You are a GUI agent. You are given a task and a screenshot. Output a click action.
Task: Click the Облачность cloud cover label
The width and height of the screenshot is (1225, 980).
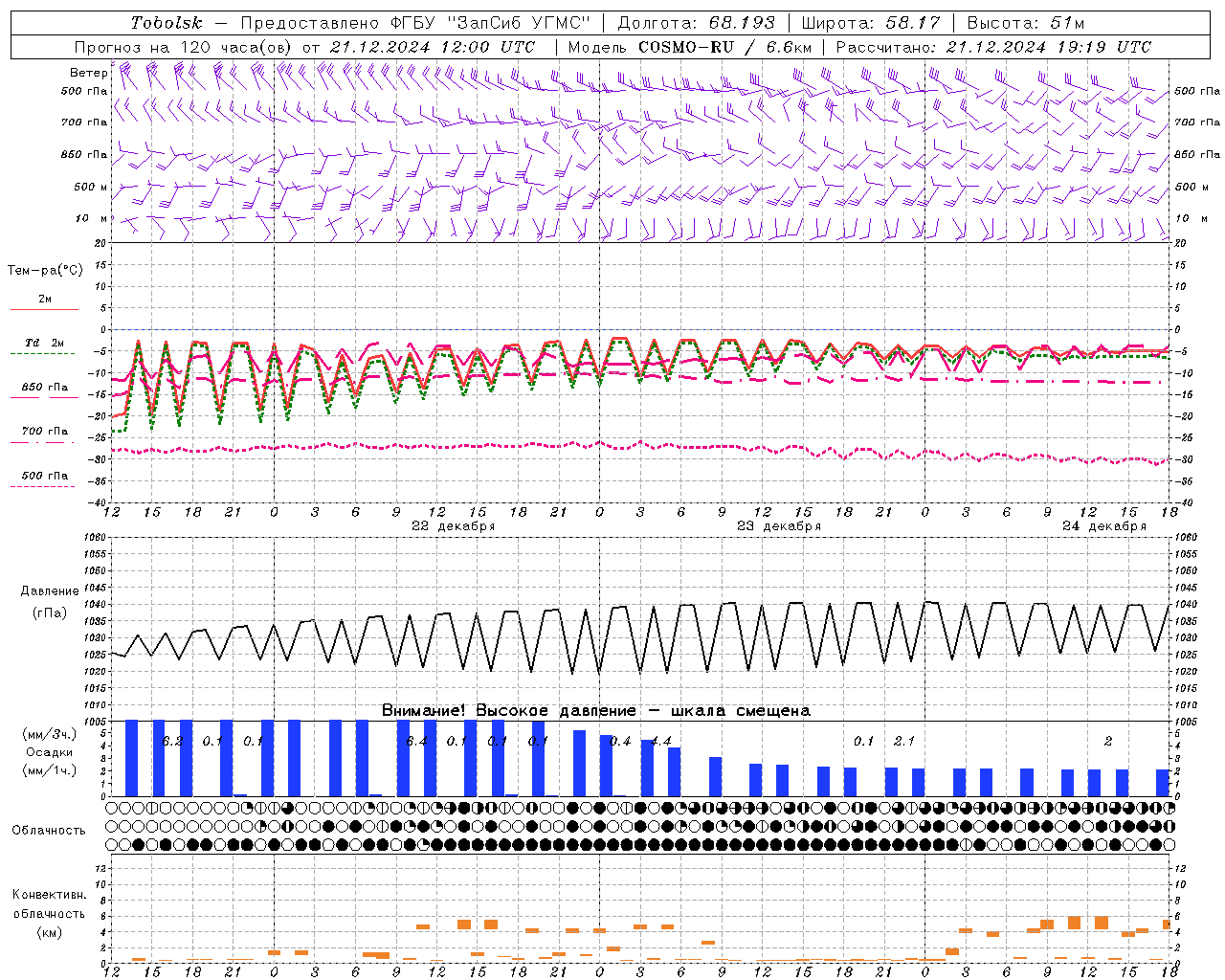pyautogui.click(x=49, y=831)
